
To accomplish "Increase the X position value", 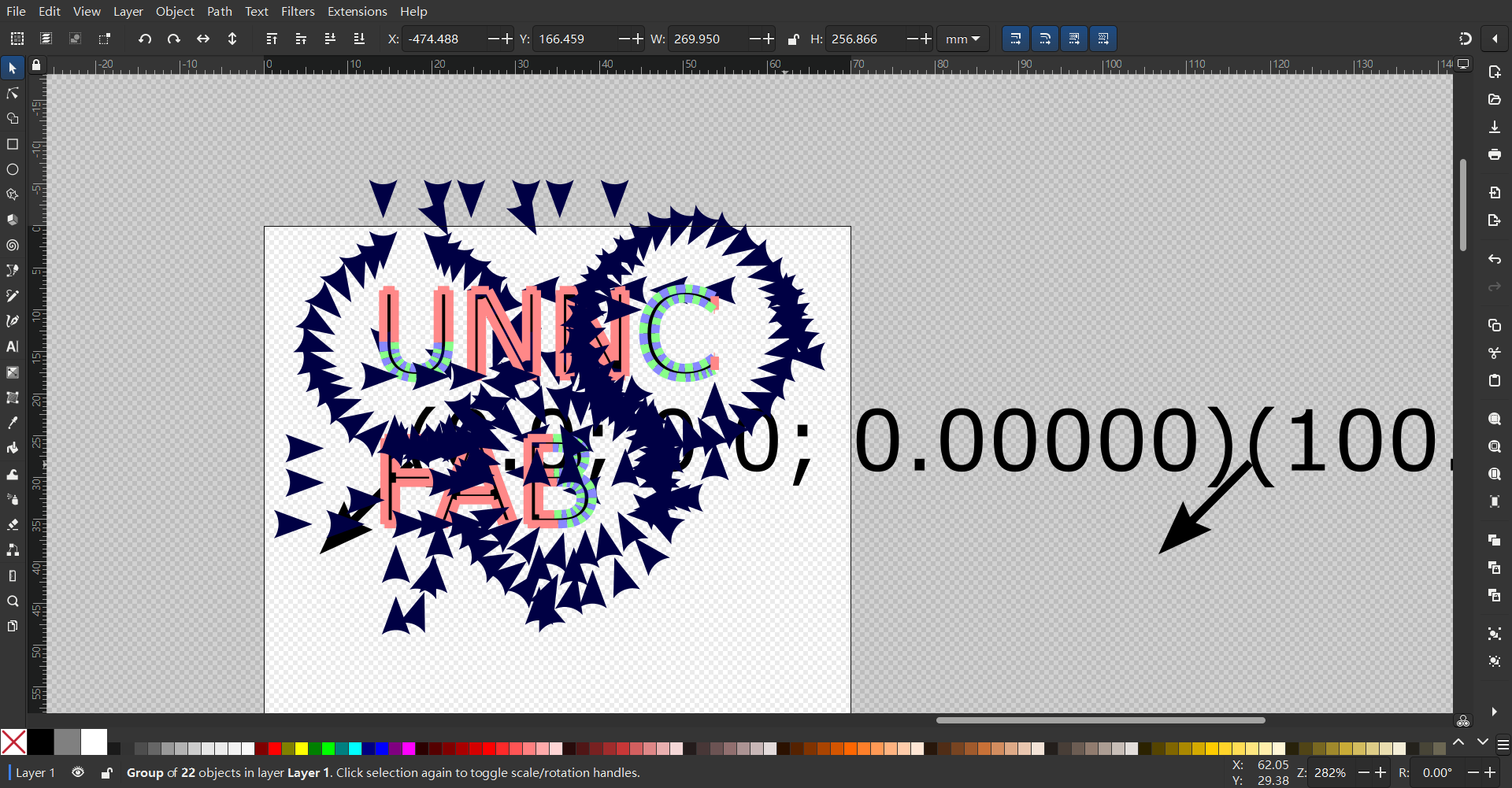I will pos(507,39).
